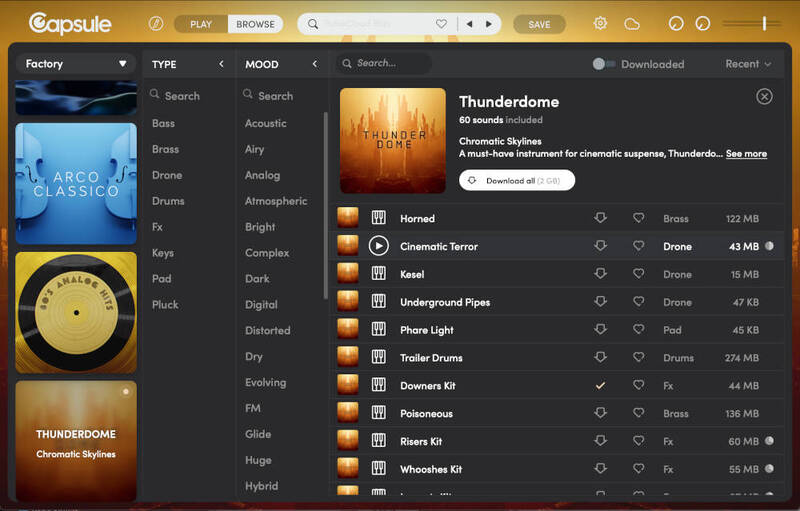Click the SAVE button
The image size is (800, 511).
tap(539, 24)
